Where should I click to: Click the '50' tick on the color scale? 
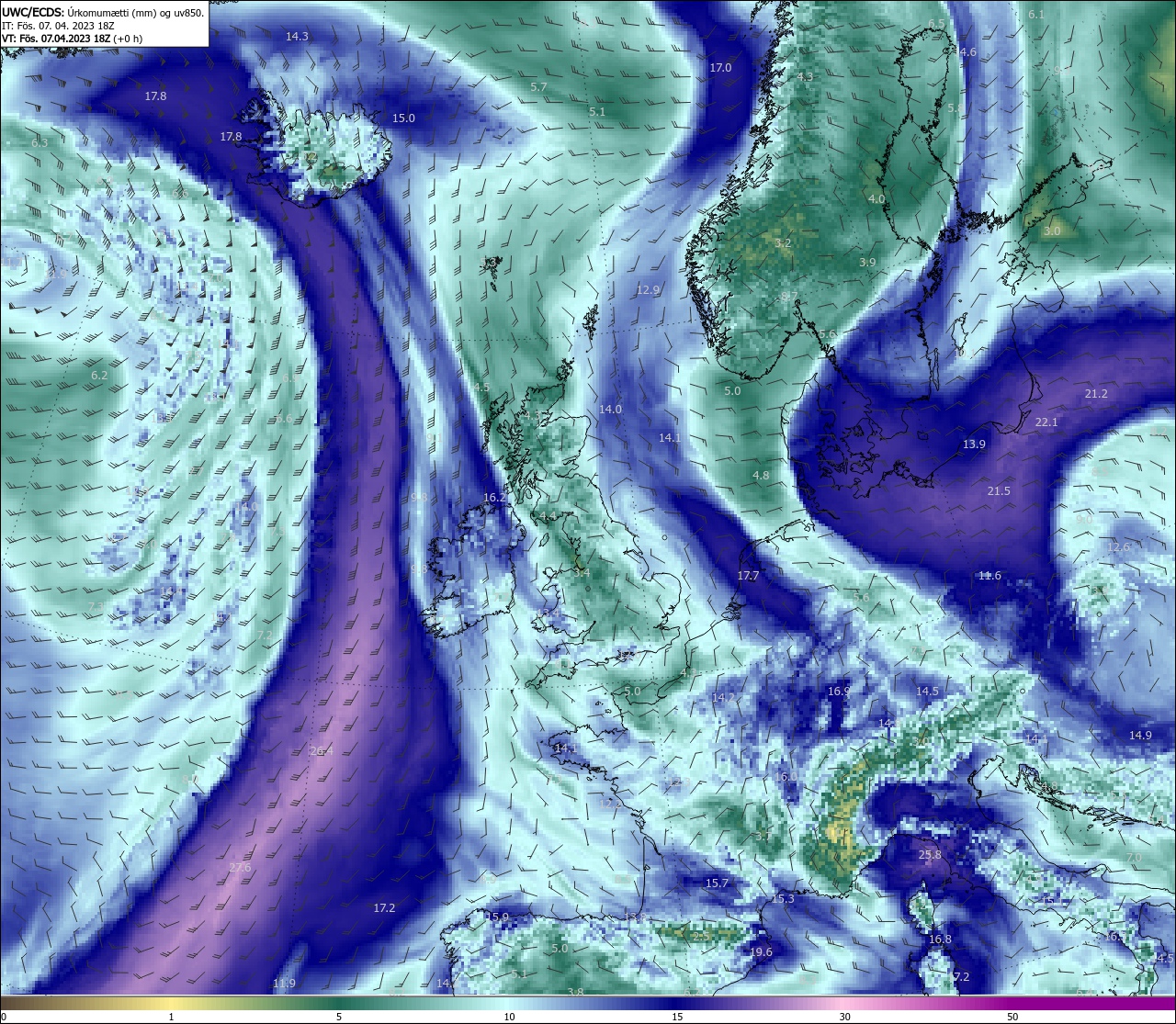click(1012, 1017)
